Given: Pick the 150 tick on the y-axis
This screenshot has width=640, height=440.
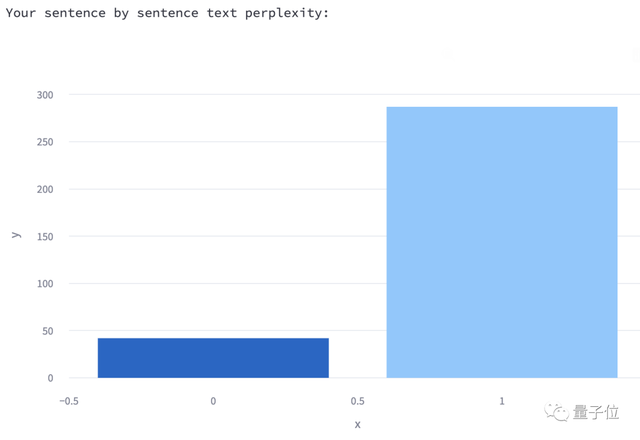Looking at the screenshot, I should click(46, 237).
